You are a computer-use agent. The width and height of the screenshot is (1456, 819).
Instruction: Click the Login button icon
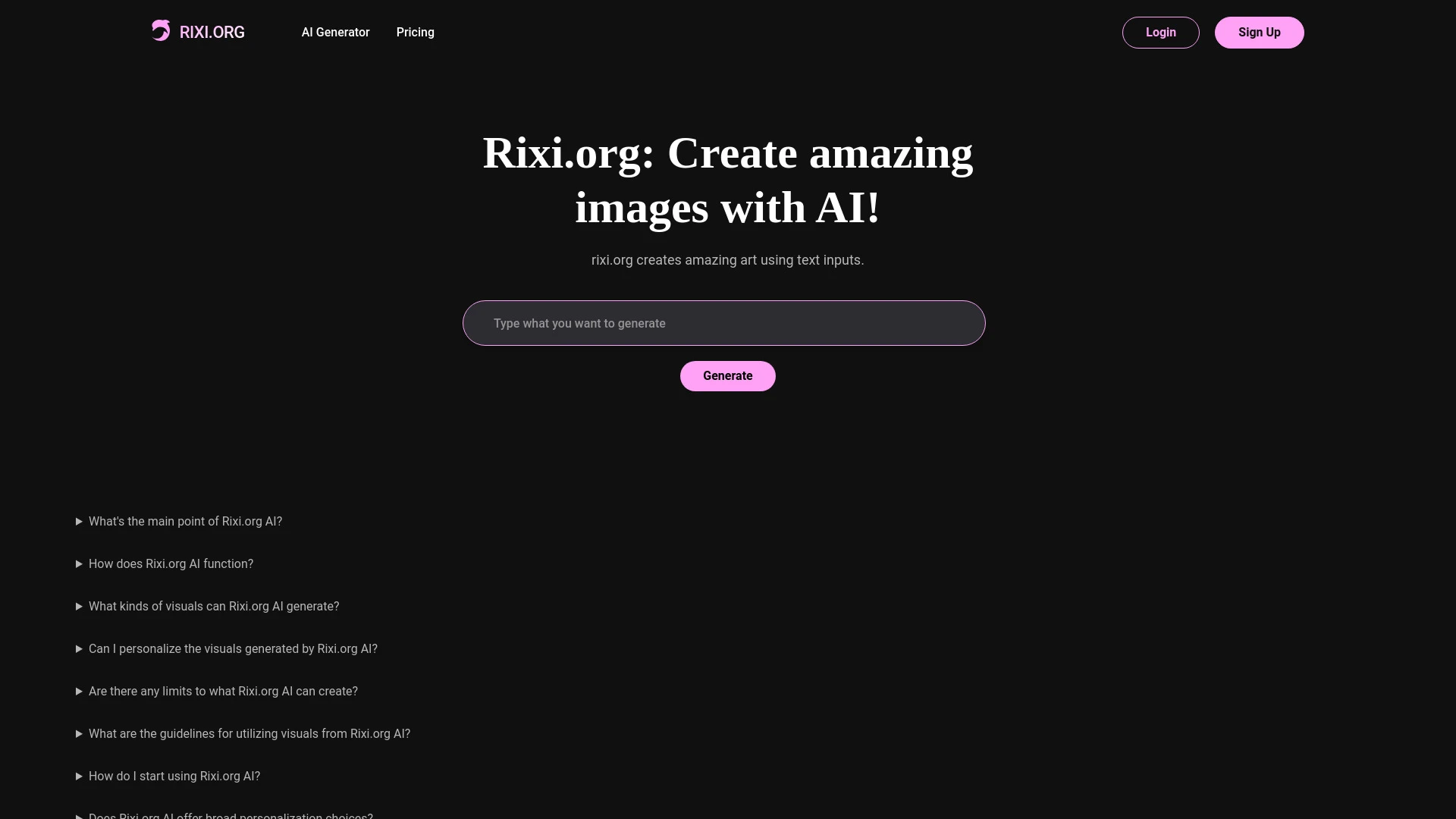pos(1161,32)
